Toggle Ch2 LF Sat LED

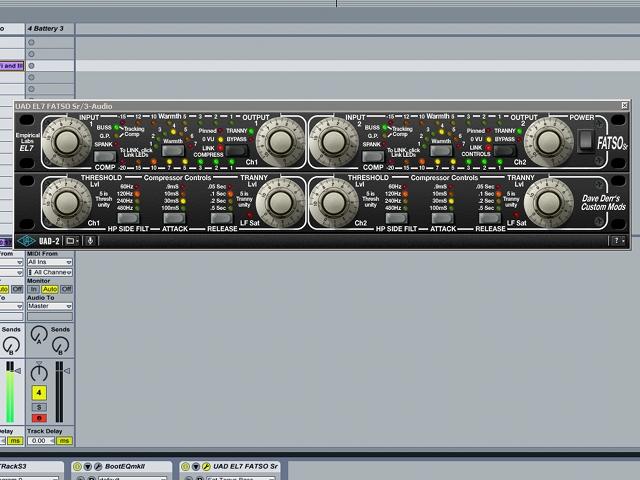click(x=517, y=215)
